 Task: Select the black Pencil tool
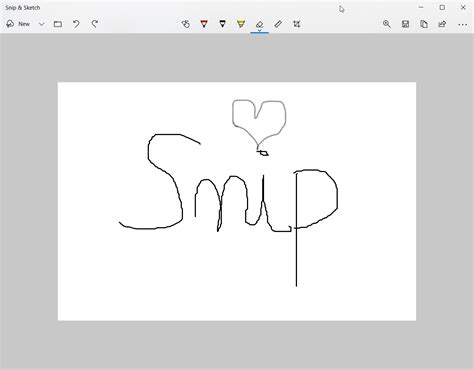222,24
